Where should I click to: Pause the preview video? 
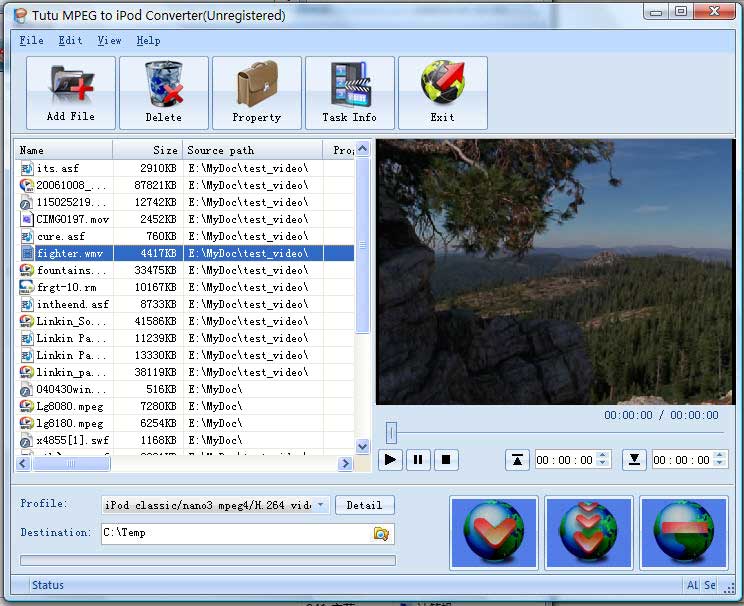tap(418, 459)
